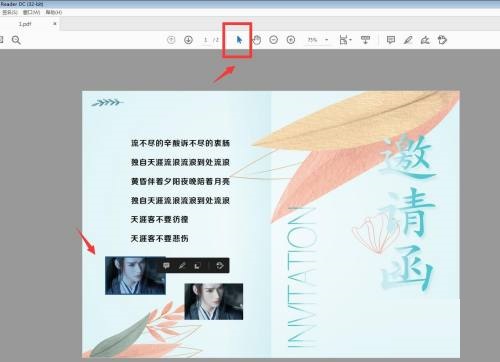Zoom in with the plus button
The height and width of the screenshot is (362, 500).
pos(291,40)
